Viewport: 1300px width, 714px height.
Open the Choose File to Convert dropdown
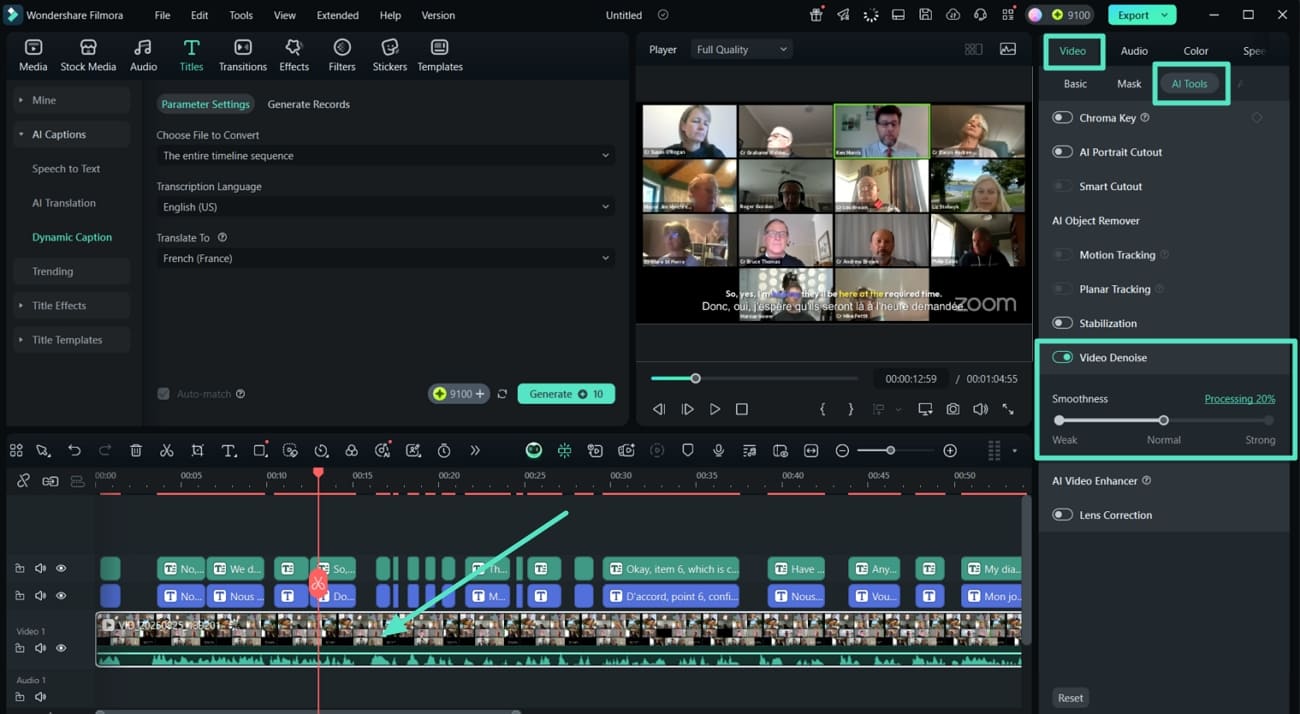tap(386, 155)
